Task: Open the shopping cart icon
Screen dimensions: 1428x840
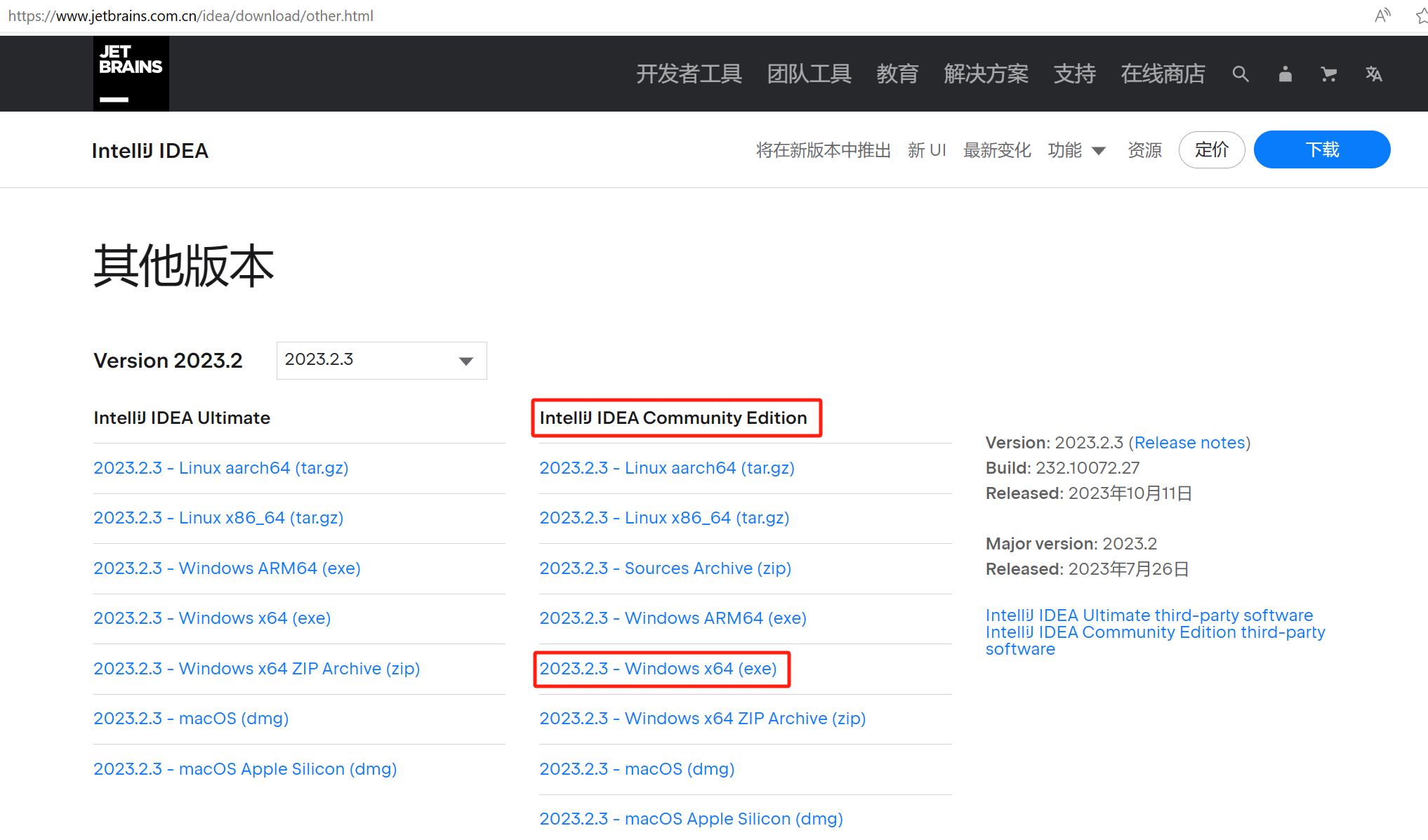Action: tap(1328, 74)
